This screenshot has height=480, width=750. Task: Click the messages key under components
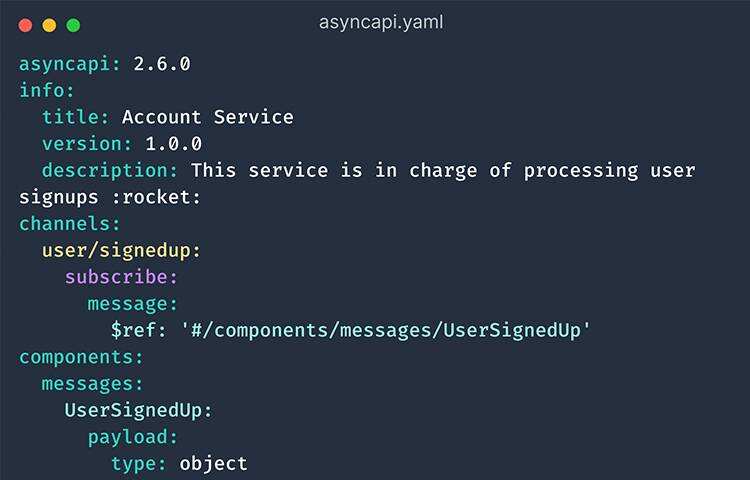(91, 383)
